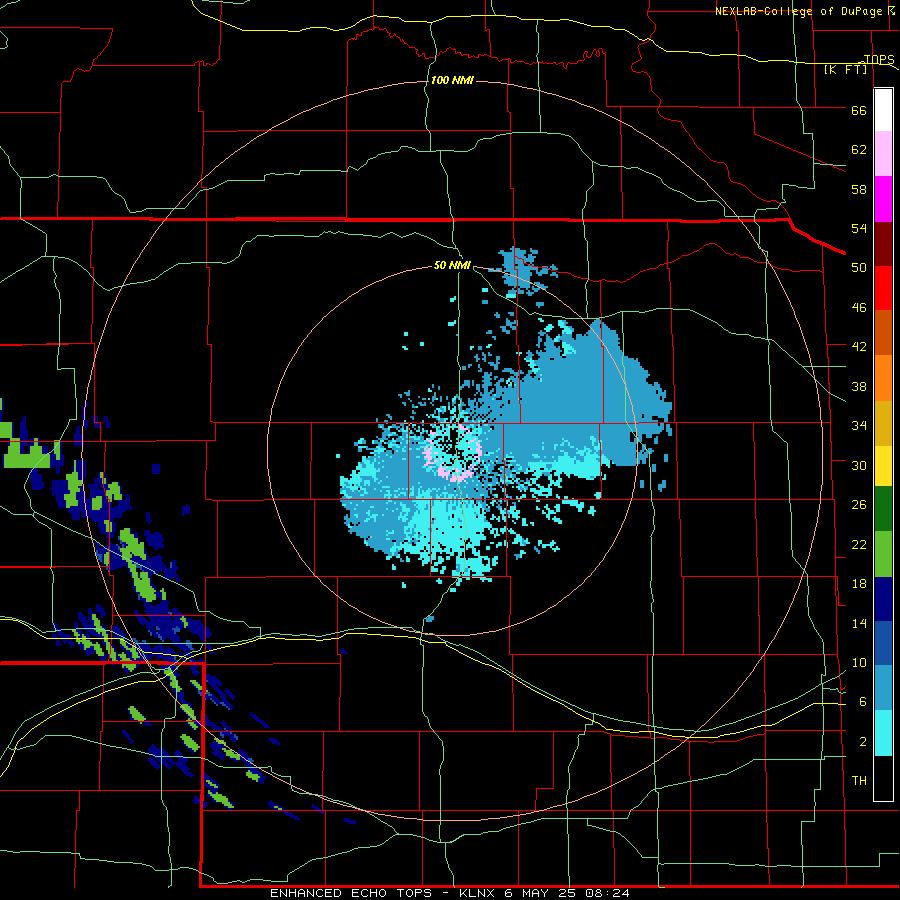Click the navy blue legend swatch
This screenshot has height=900, width=900.
[x=883, y=599]
